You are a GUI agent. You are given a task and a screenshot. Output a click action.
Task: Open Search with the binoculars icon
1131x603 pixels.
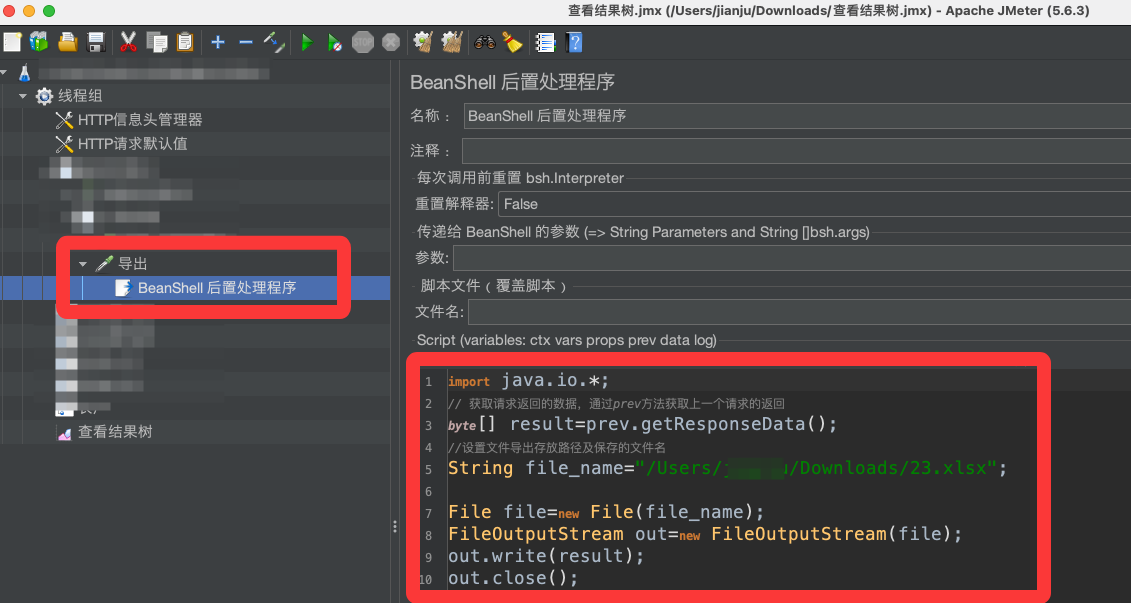point(485,43)
